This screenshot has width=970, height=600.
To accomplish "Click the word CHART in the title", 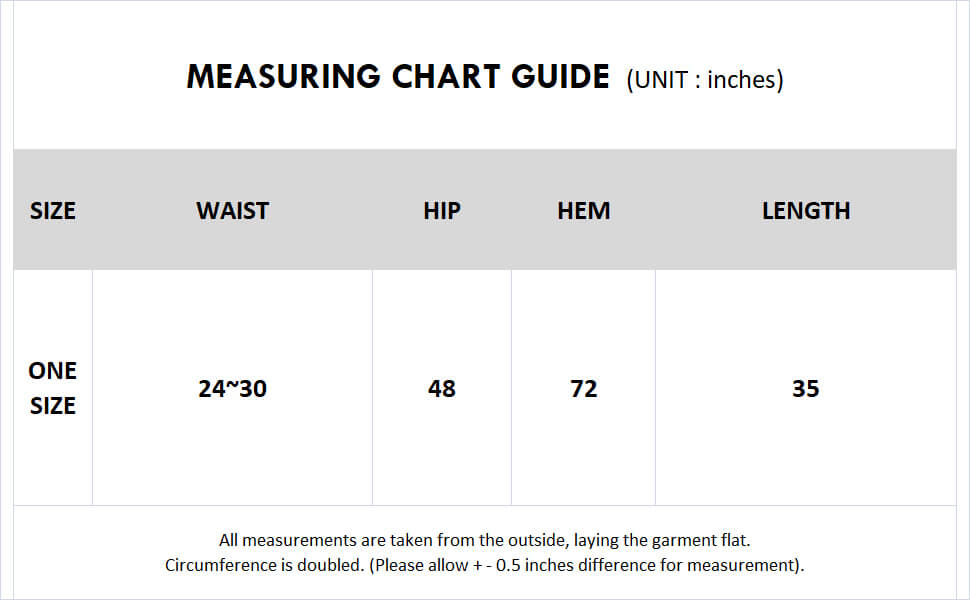I will 445,77.
